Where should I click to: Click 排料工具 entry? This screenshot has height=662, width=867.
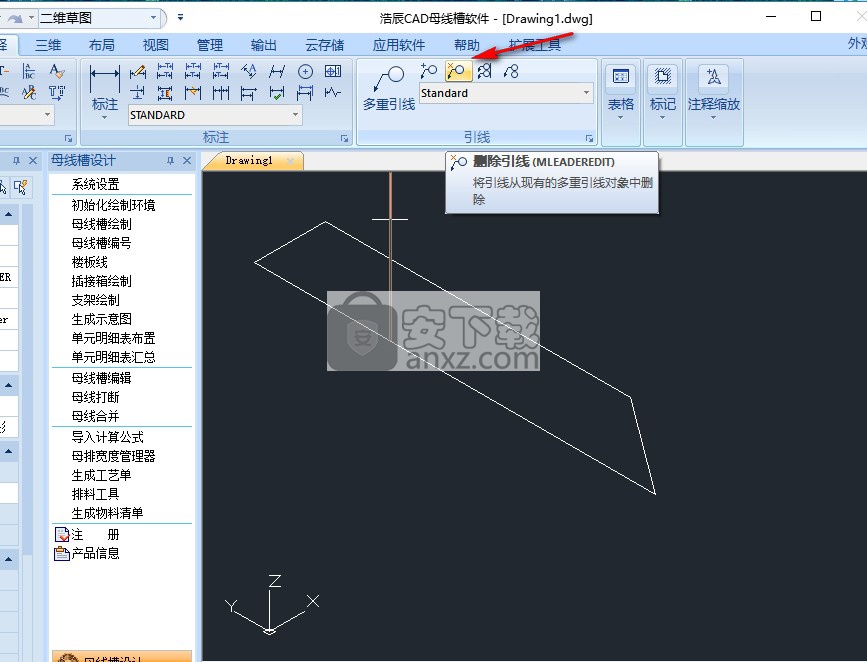click(95, 494)
